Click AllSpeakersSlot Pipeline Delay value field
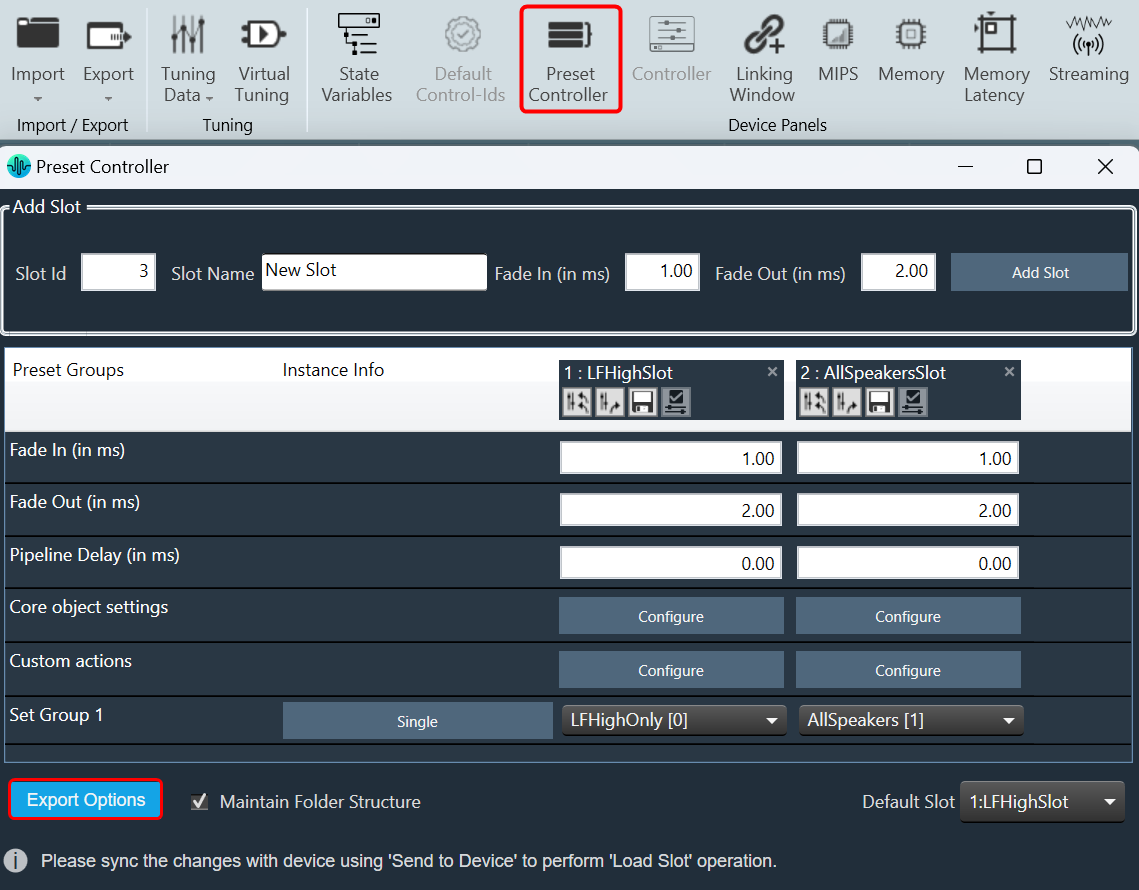 908,563
